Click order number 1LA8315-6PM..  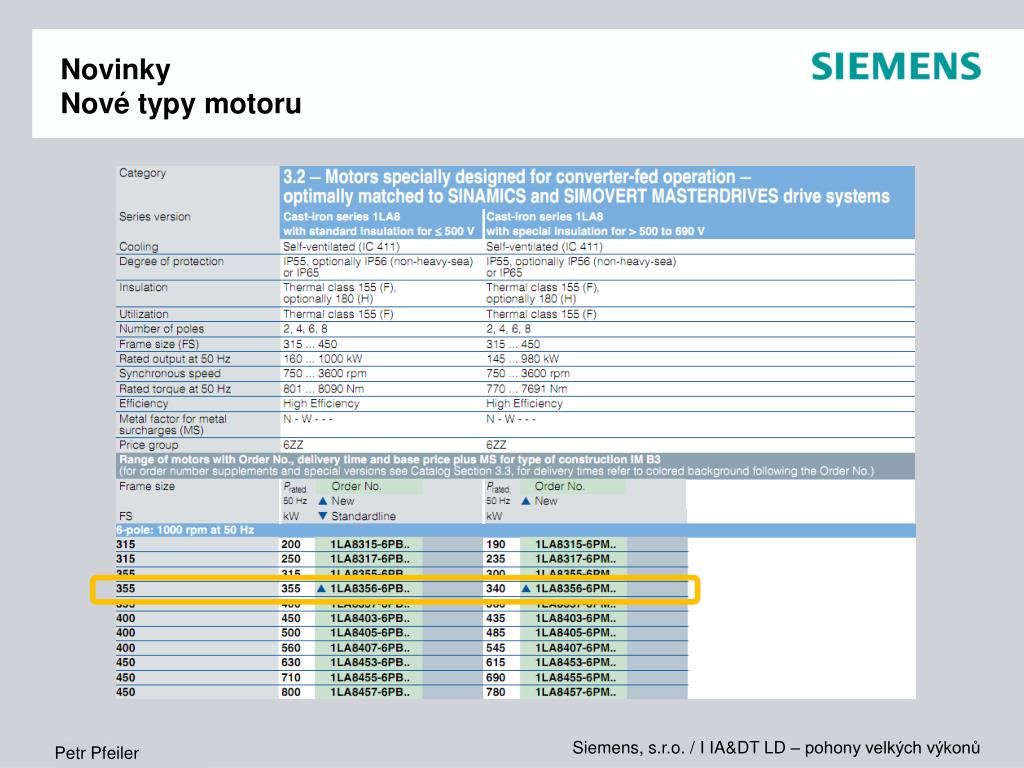575,544
